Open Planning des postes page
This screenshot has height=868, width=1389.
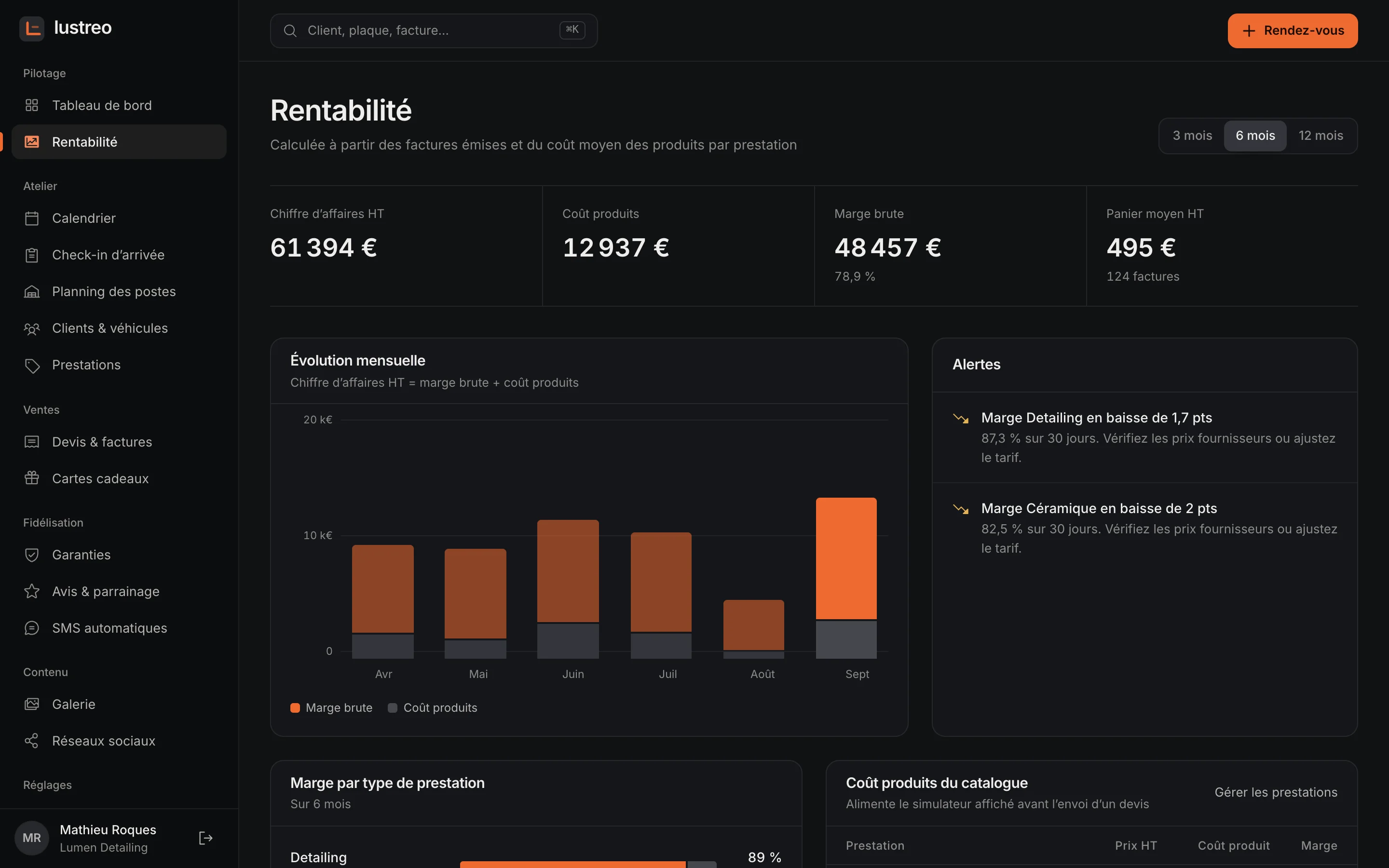tap(119, 292)
